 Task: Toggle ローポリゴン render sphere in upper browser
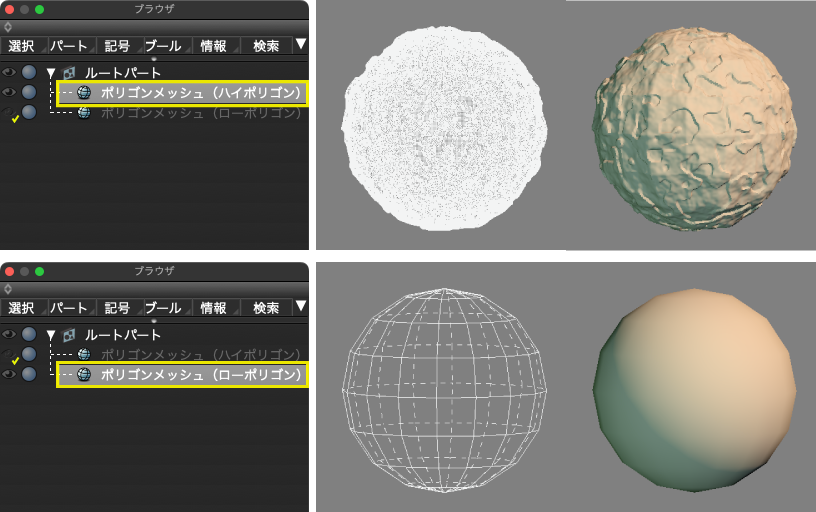point(29,112)
